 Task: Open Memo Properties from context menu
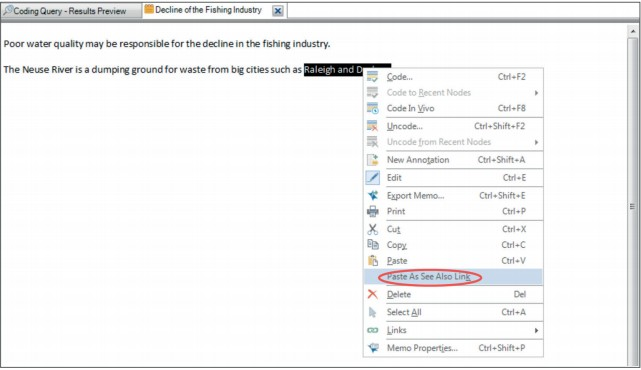coord(453,348)
